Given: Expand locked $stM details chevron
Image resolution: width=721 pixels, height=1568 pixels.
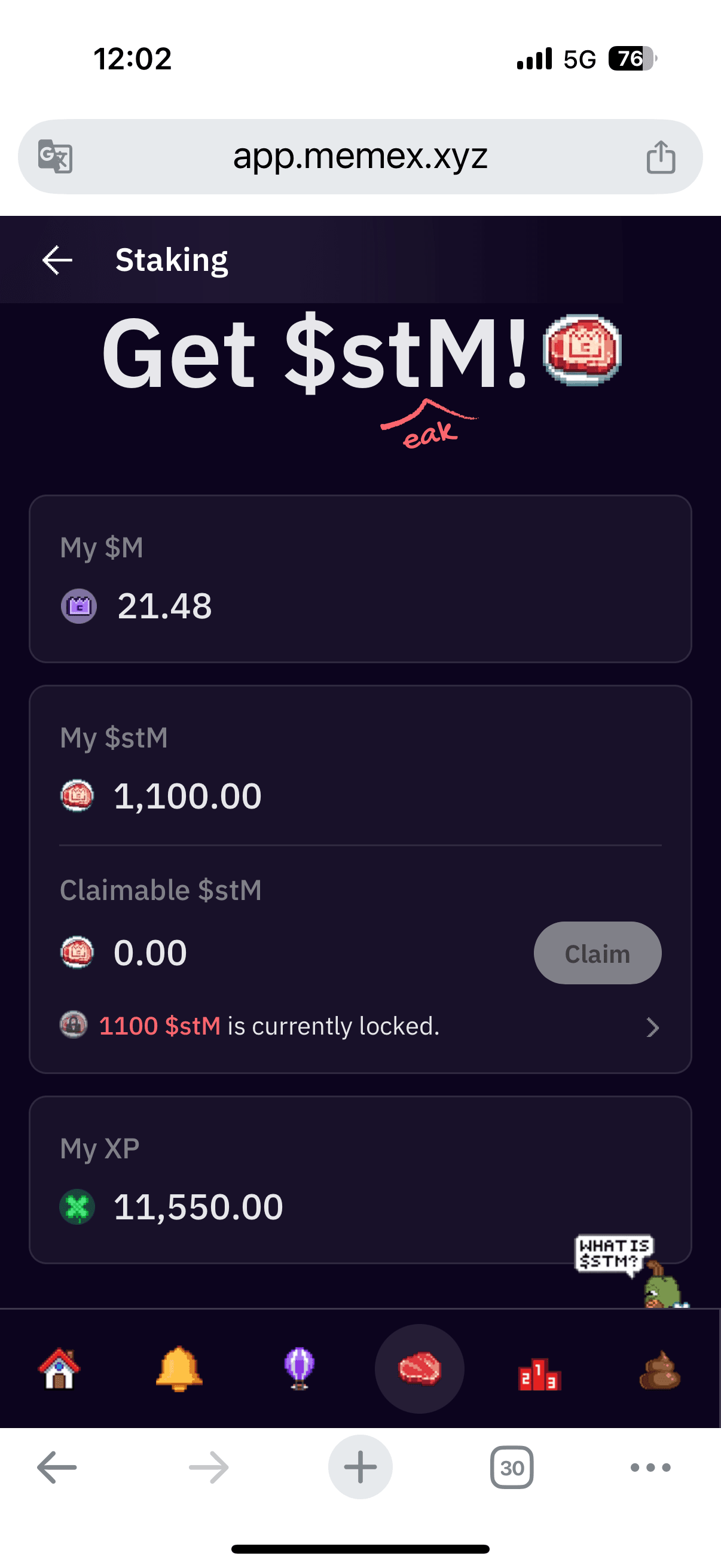Looking at the screenshot, I should [x=652, y=1027].
